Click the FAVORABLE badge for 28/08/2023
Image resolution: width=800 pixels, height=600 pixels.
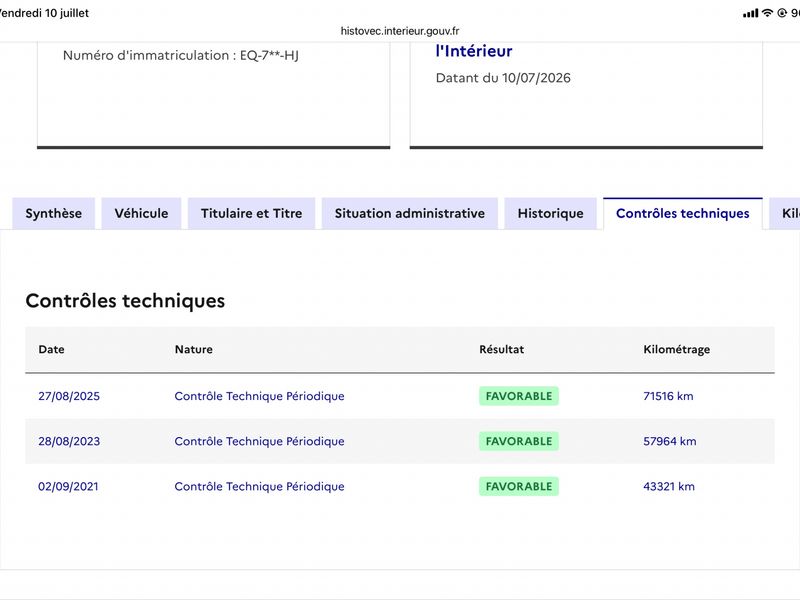click(x=519, y=441)
